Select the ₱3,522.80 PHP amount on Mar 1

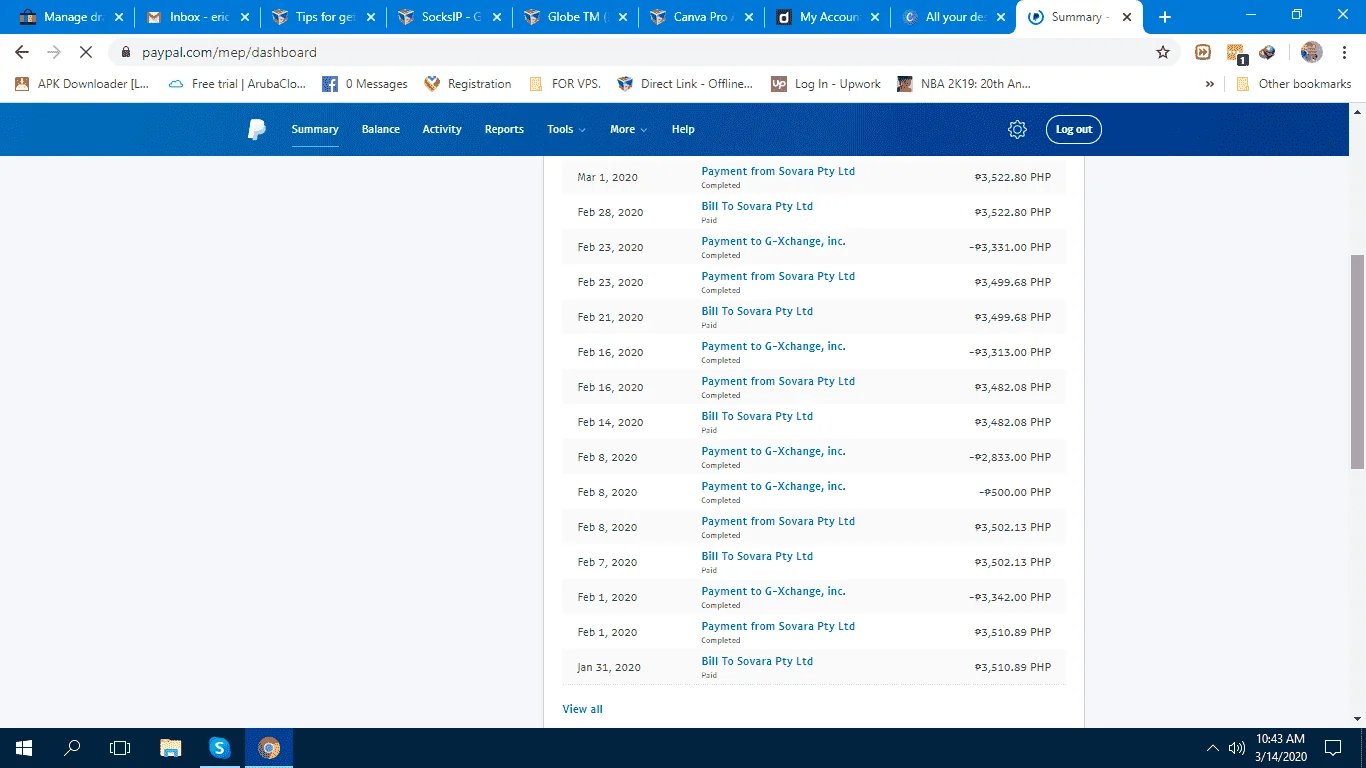pos(1012,178)
